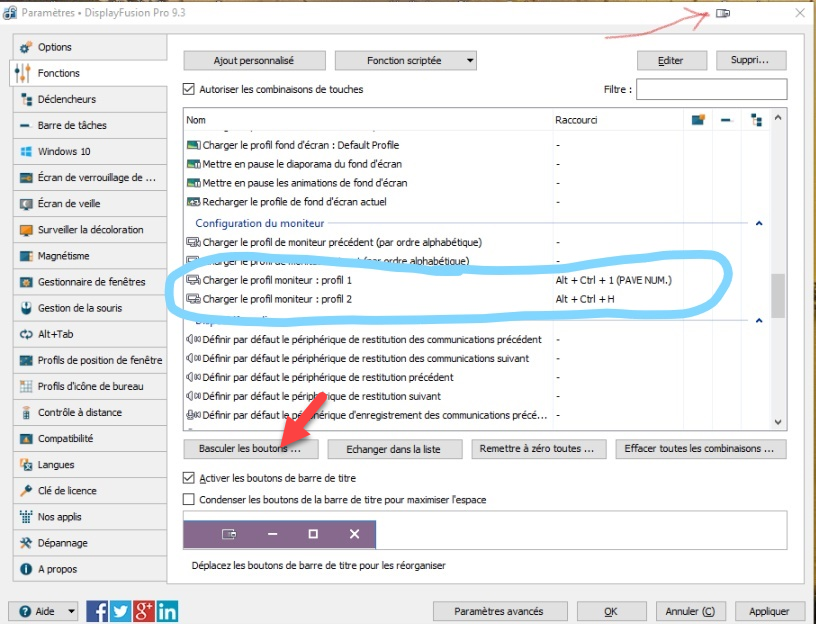This screenshot has height=624, width=816.
Task: Open the Aide dropdown arrow
Action: pyautogui.click(x=71, y=611)
